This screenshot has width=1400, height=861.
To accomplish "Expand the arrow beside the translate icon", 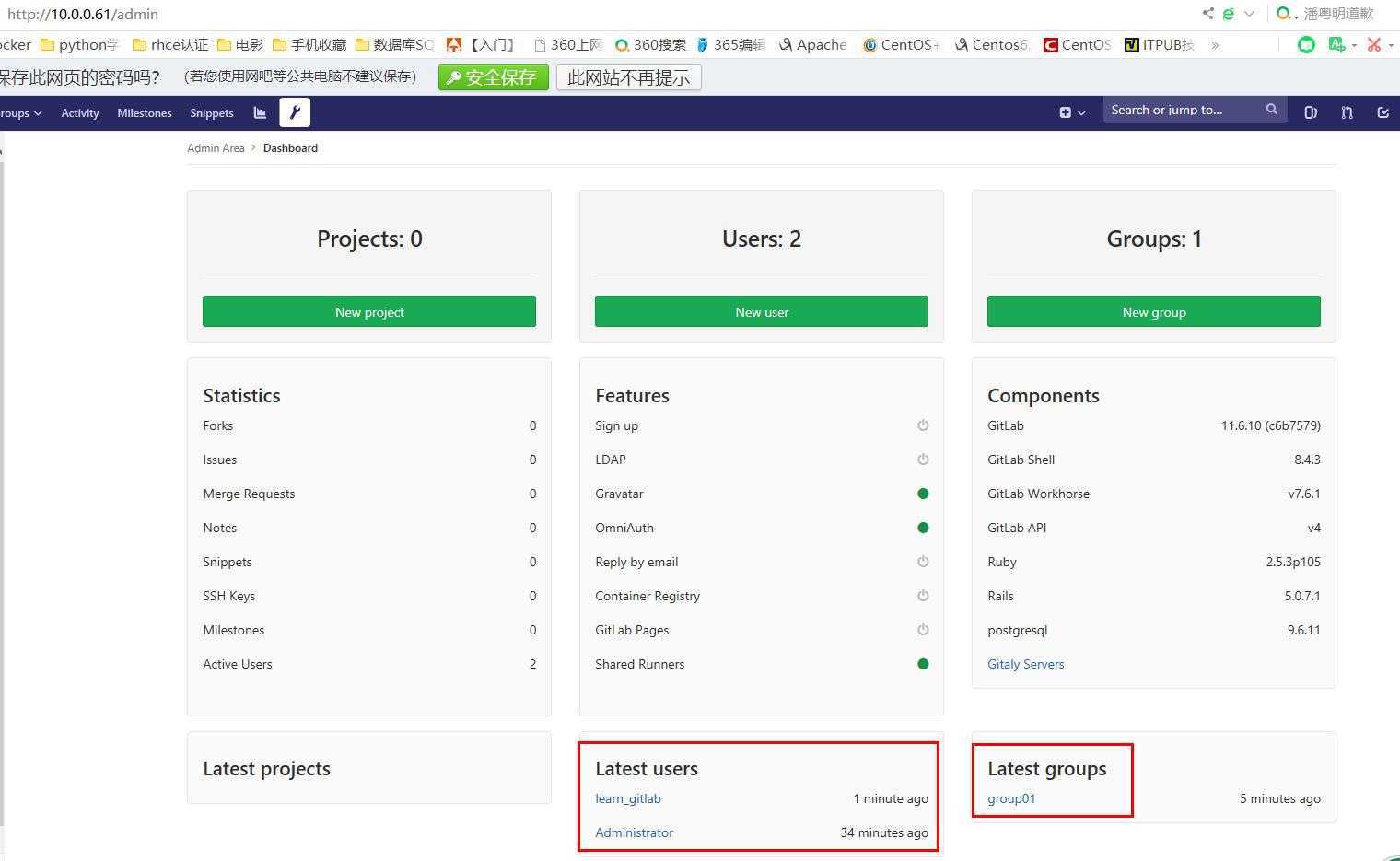I will tap(1353, 45).
